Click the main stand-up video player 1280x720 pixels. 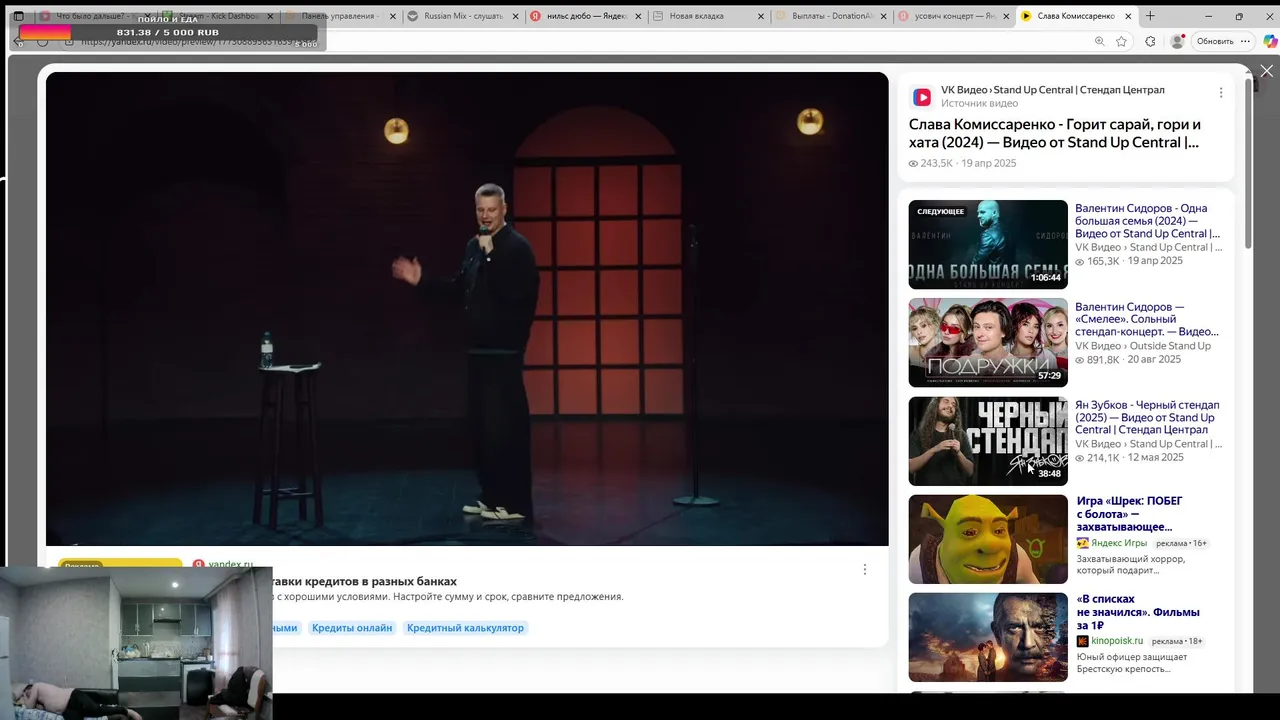(467, 308)
